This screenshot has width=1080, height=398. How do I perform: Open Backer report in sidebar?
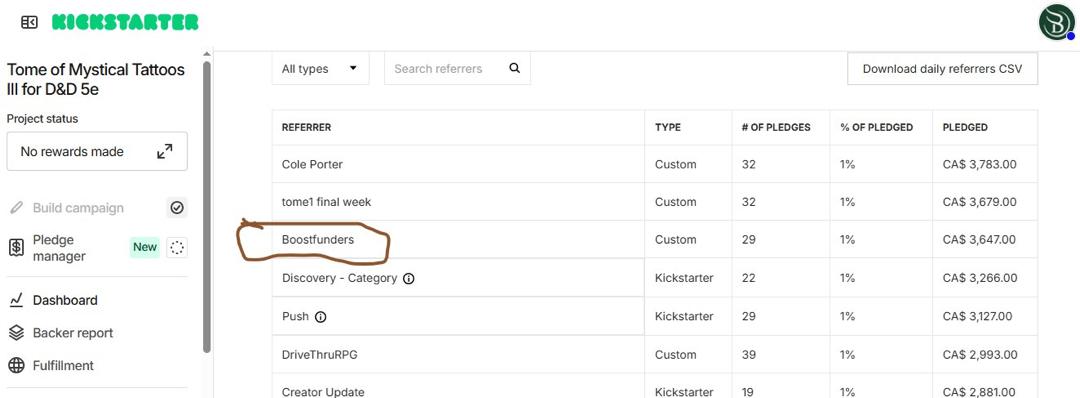(73, 333)
